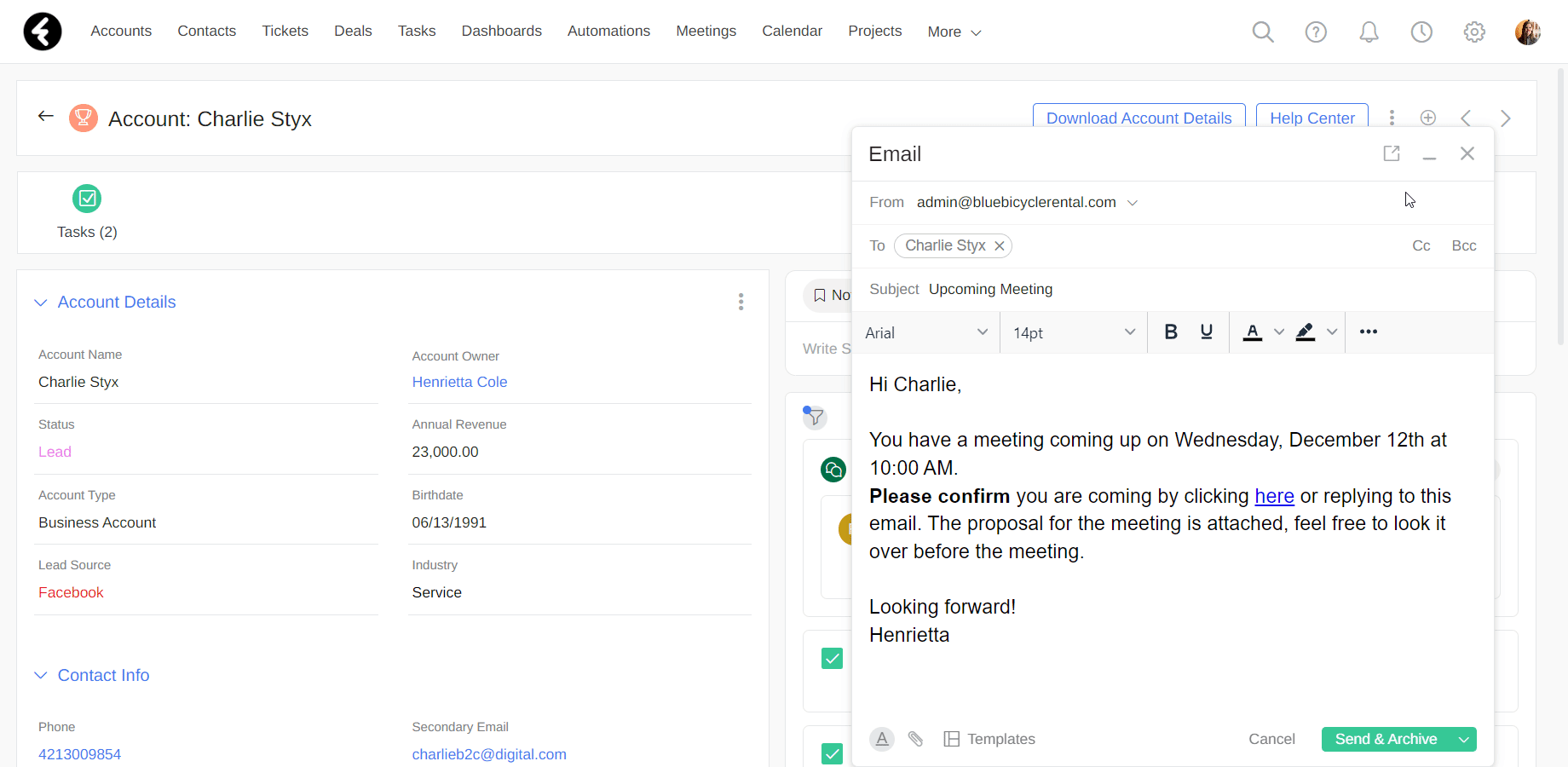The height and width of the screenshot is (767, 1568).
Task: Open the activity filter icon
Action: (x=815, y=417)
